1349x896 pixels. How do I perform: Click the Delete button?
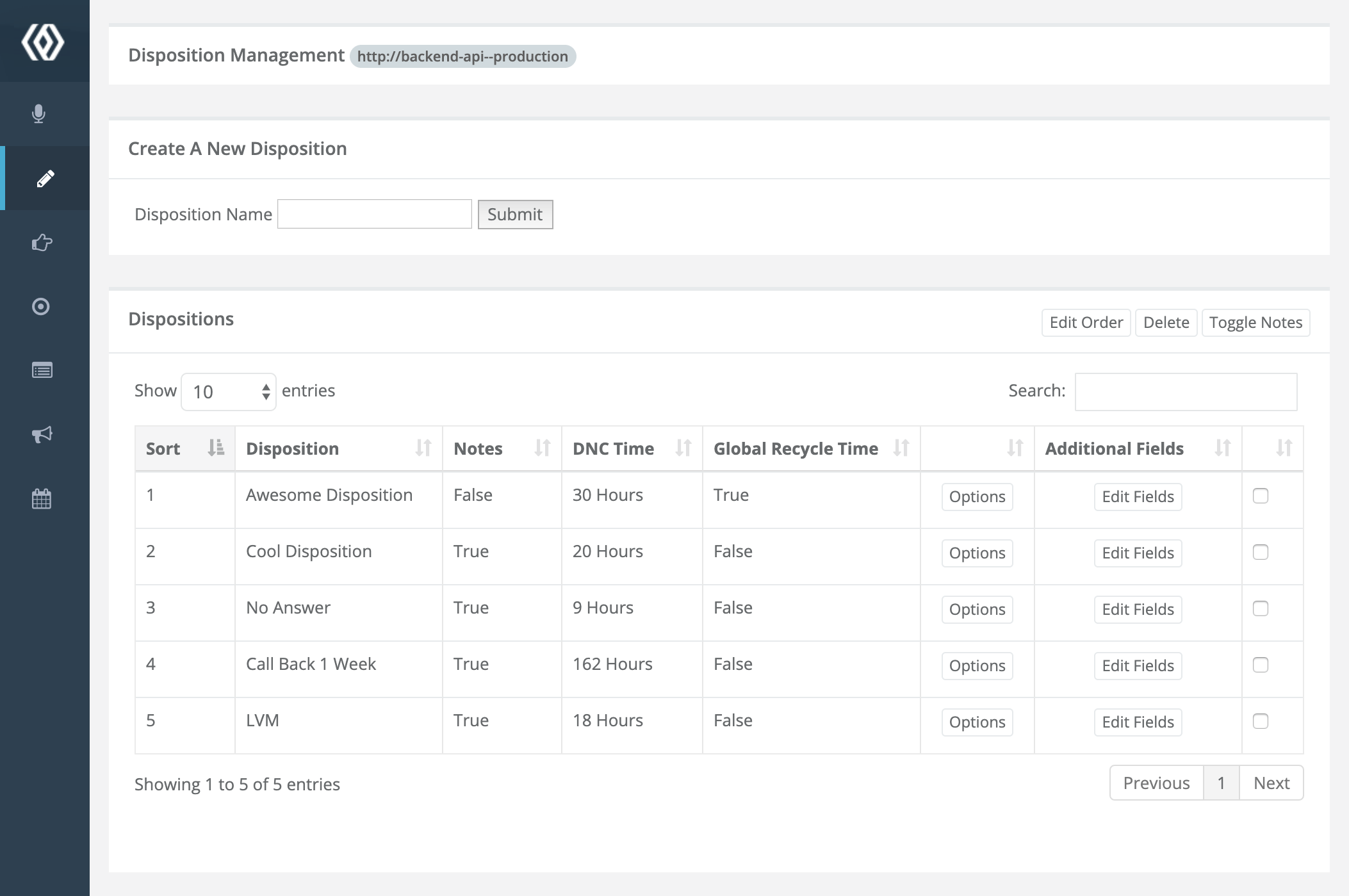(1166, 322)
